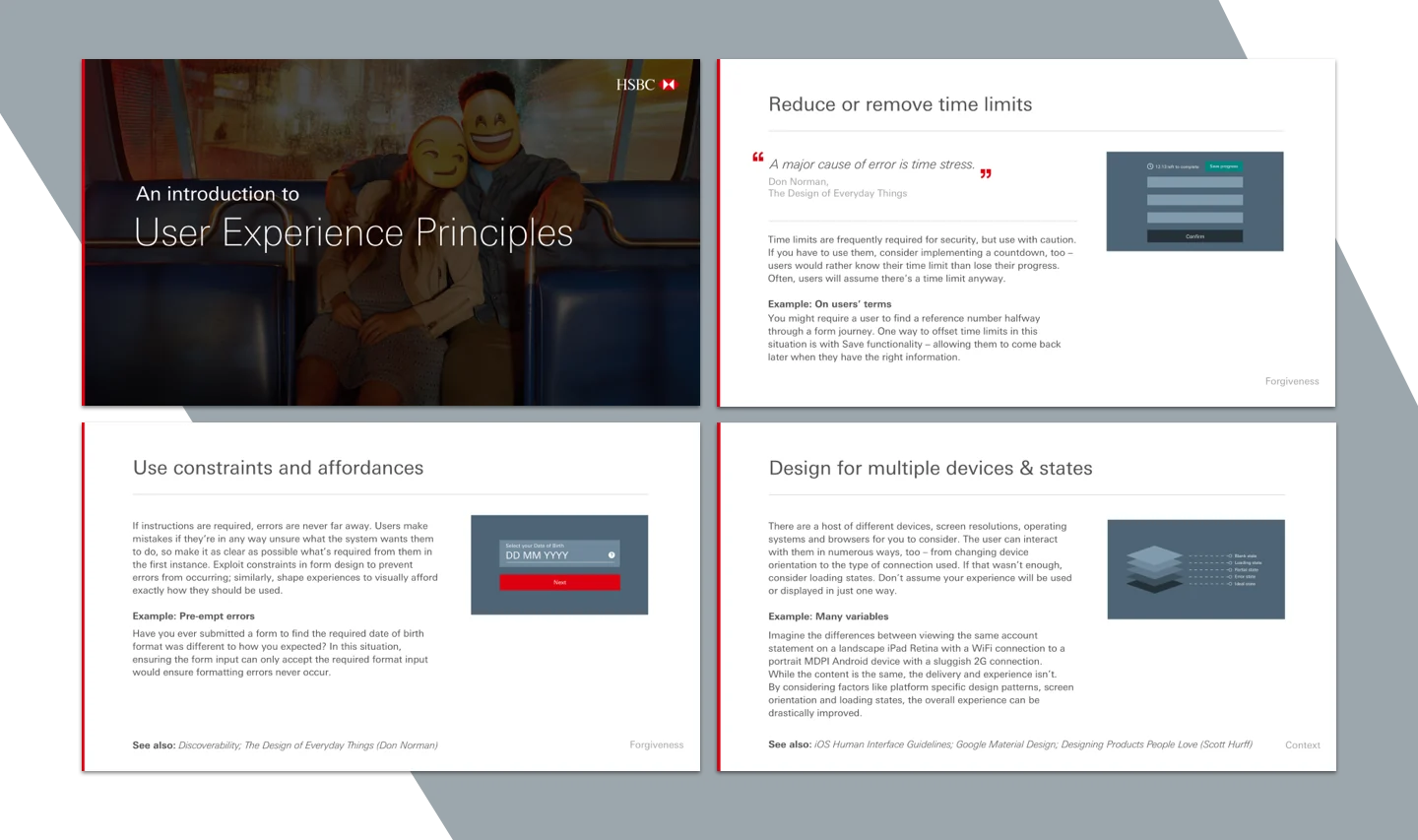Click the Save progress button

(x=1224, y=166)
